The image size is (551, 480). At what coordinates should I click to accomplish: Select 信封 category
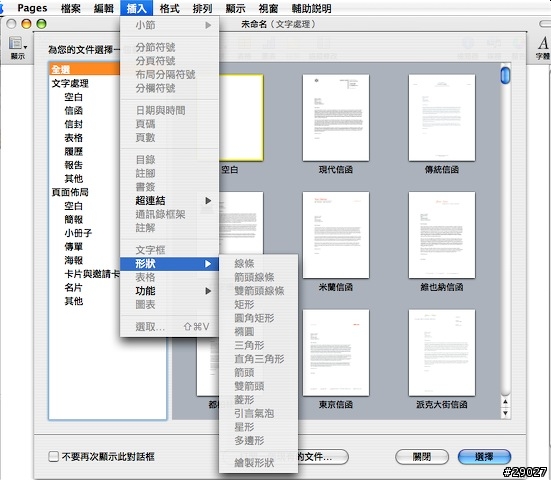(x=73, y=124)
